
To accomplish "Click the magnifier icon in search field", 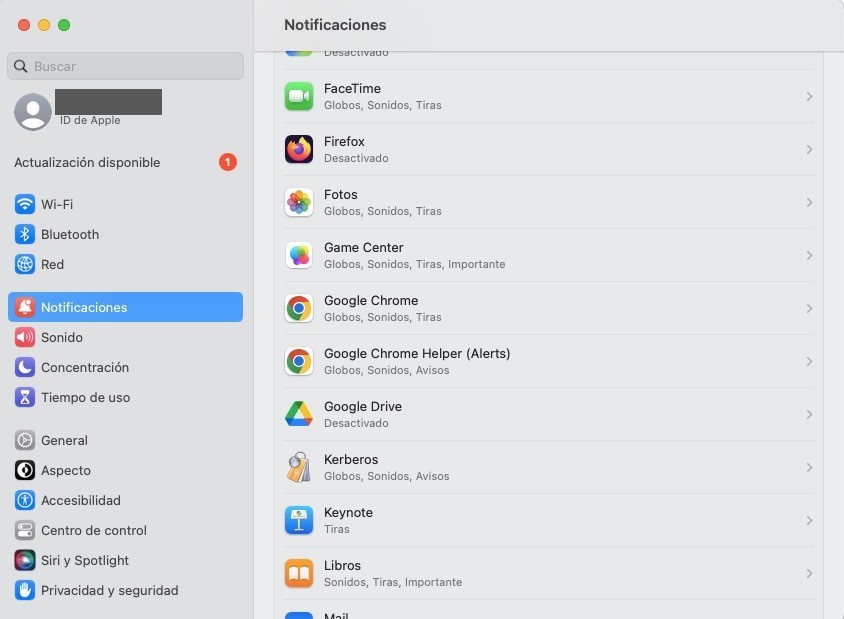I will click(x=20, y=66).
